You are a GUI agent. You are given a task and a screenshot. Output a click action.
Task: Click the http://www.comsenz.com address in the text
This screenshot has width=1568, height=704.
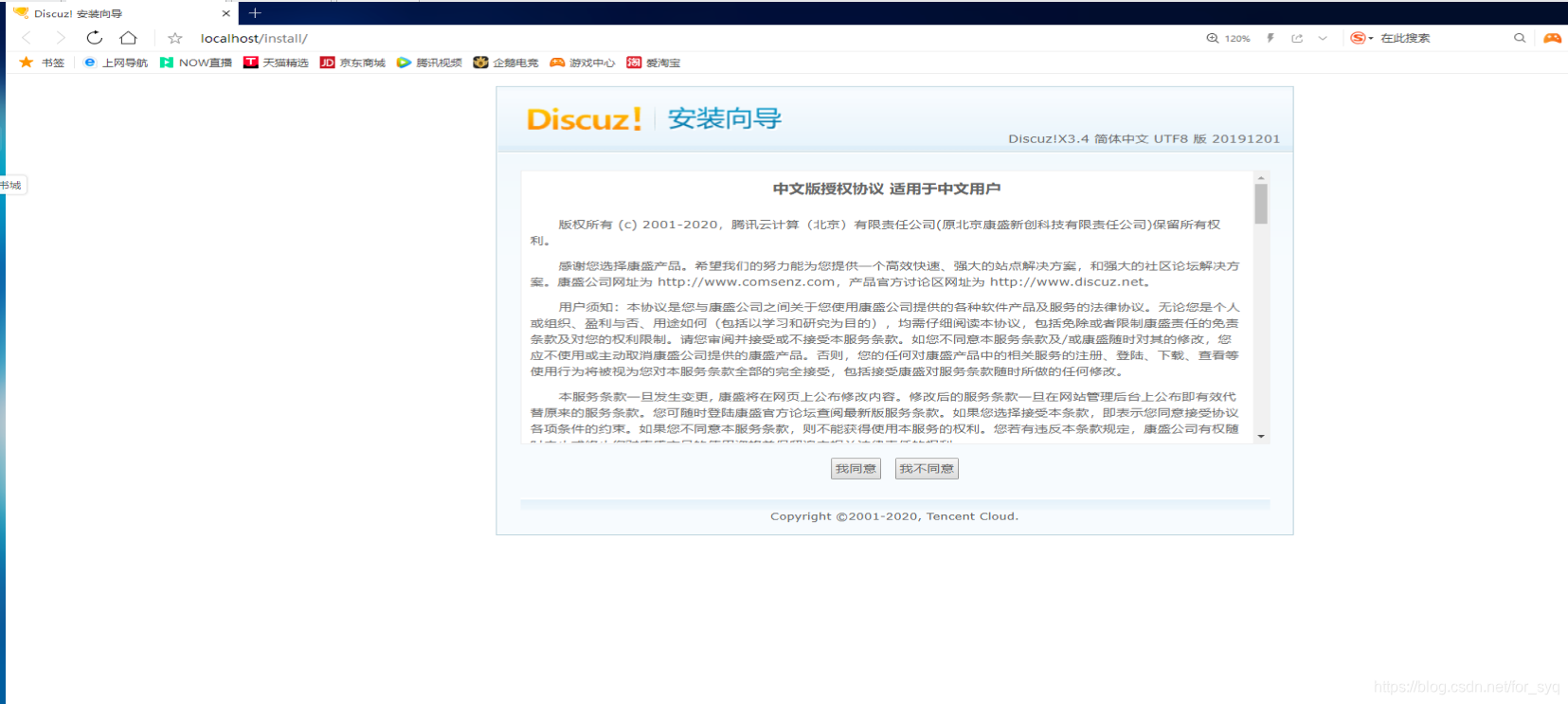(747, 282)
